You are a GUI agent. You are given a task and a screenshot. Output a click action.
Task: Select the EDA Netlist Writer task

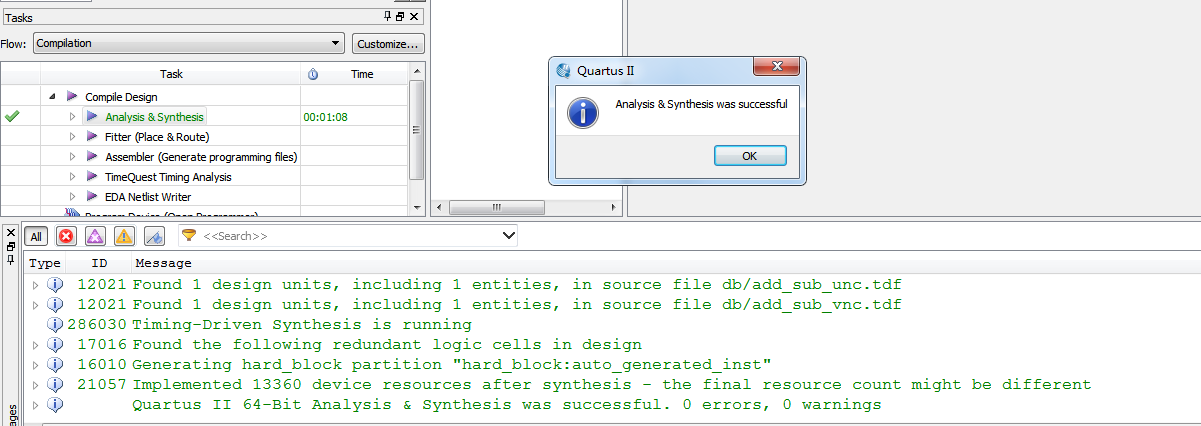(x=148, y=197)
